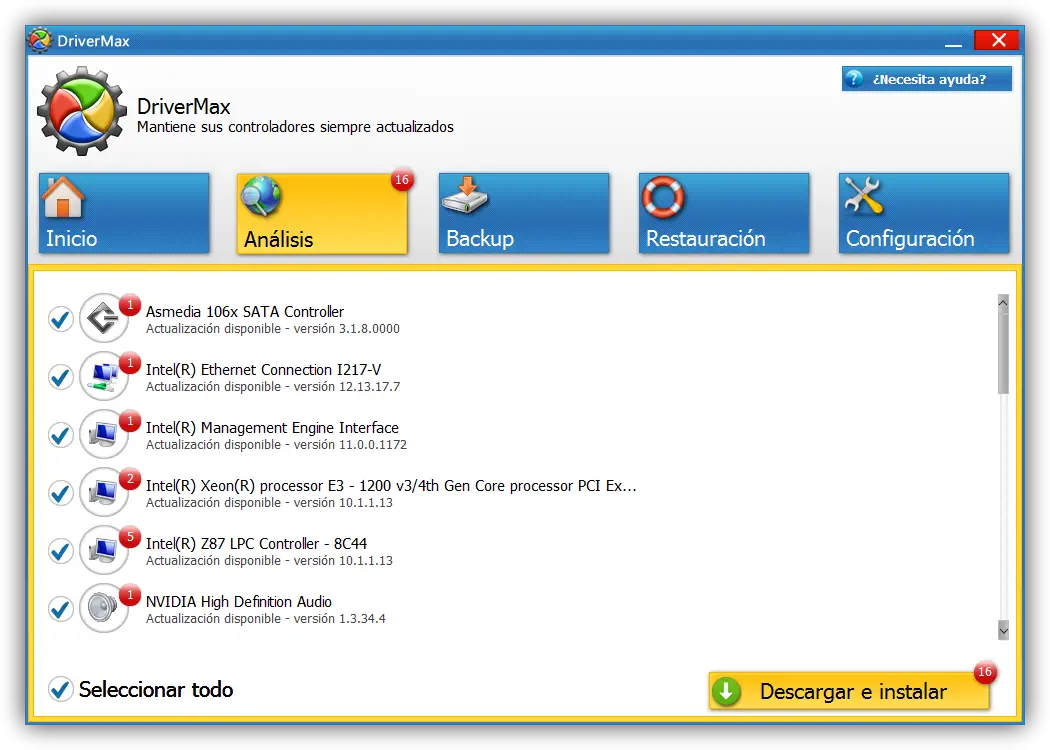Screen dimensions: 1050x750
Task: Go to the Restauración tab
Action: click(724, 213)
